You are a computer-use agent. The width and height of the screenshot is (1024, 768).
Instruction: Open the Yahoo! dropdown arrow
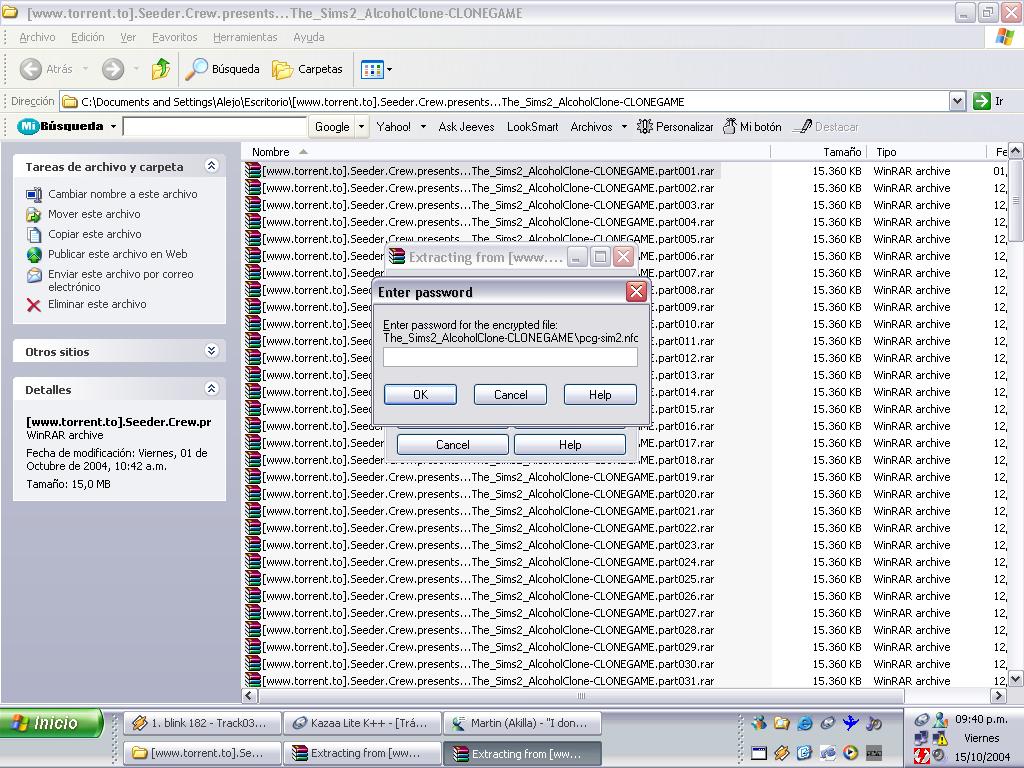pyautogui.click(x=423, y=127)
